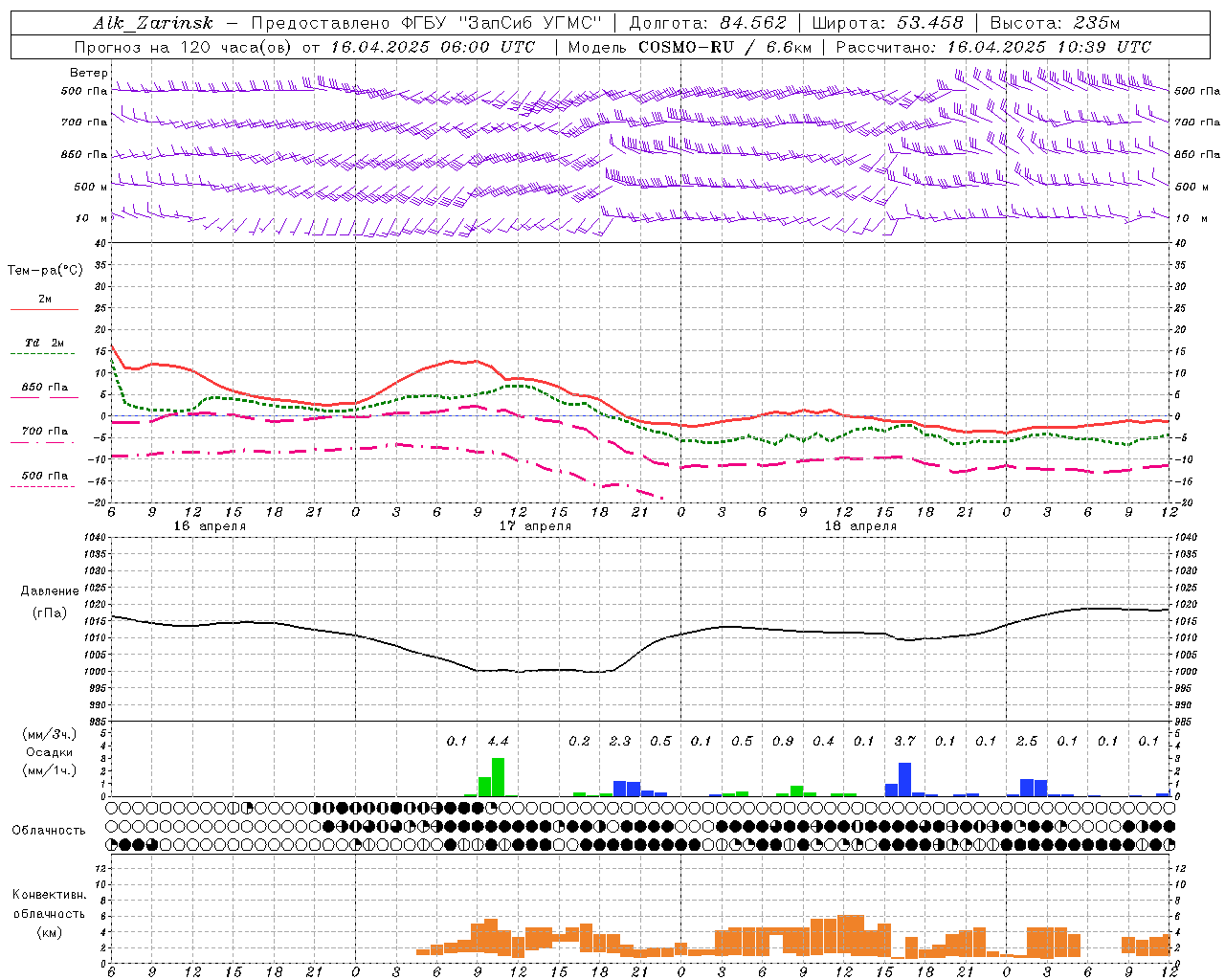Click the 0.2 precipitation total value
Screen dimensions: 1225x980
point(579,741)
